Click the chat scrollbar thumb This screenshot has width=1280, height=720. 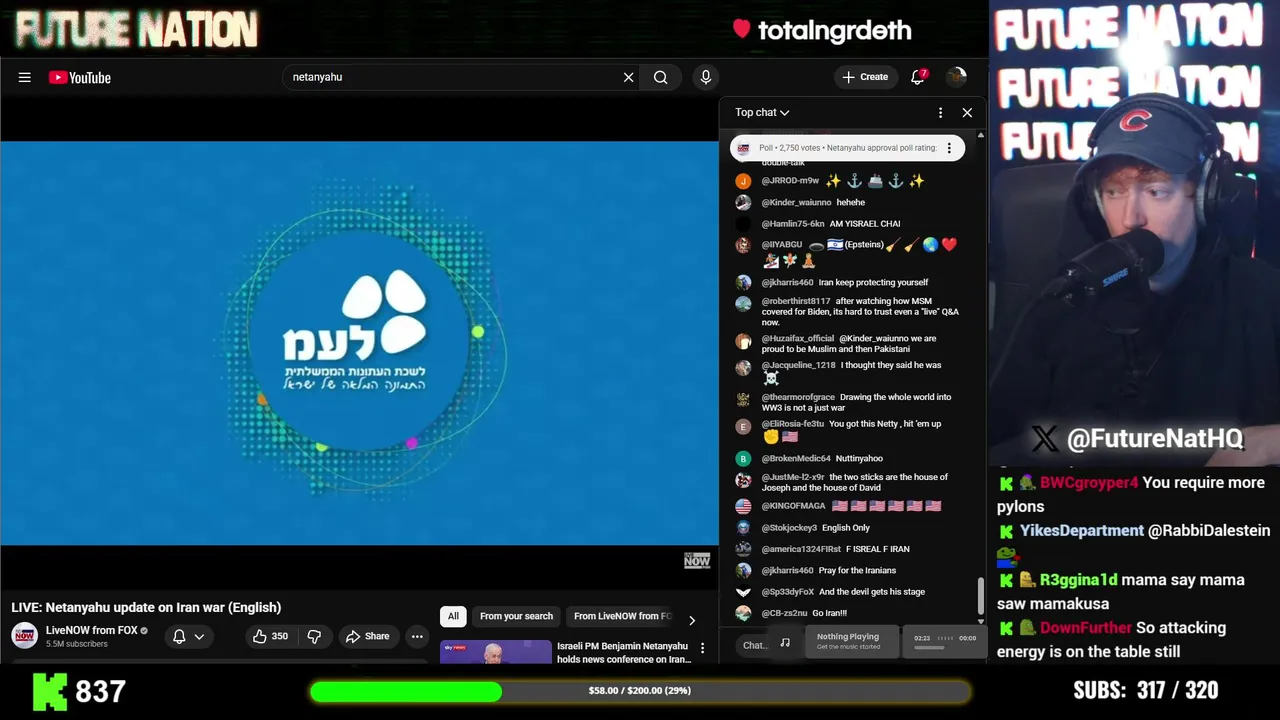pyautogui.click(x=980, y=596)
